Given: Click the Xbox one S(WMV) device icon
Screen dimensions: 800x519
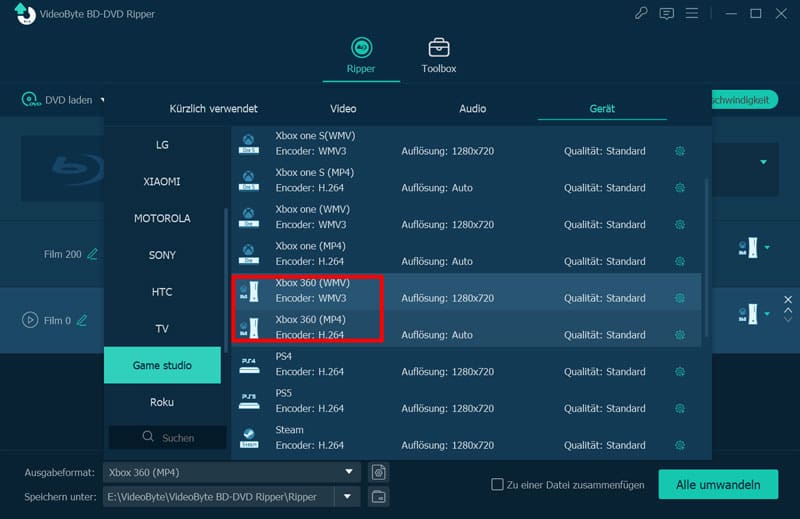Looking at the screenshot, I should click(248, 144).
